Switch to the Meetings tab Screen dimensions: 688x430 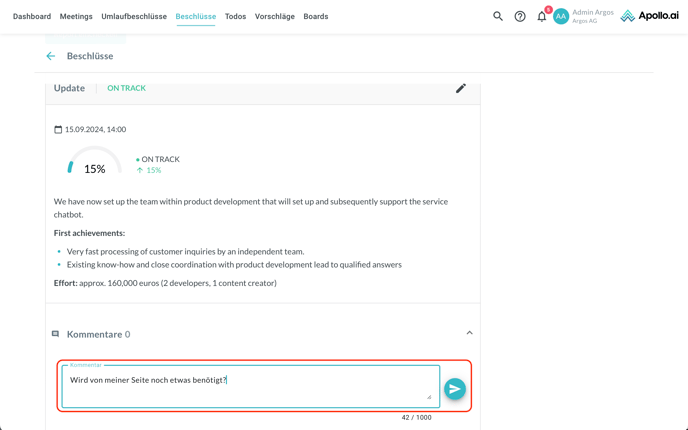pyautogui.click(x=76, y=17)
